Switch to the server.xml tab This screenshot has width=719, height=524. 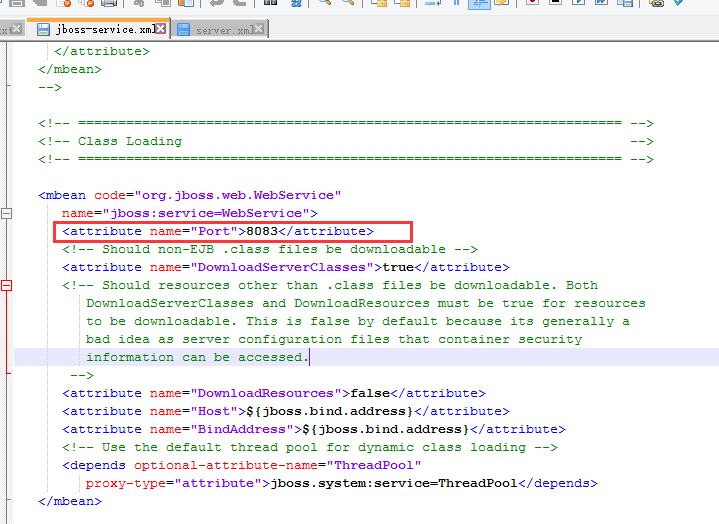point(219,30)
